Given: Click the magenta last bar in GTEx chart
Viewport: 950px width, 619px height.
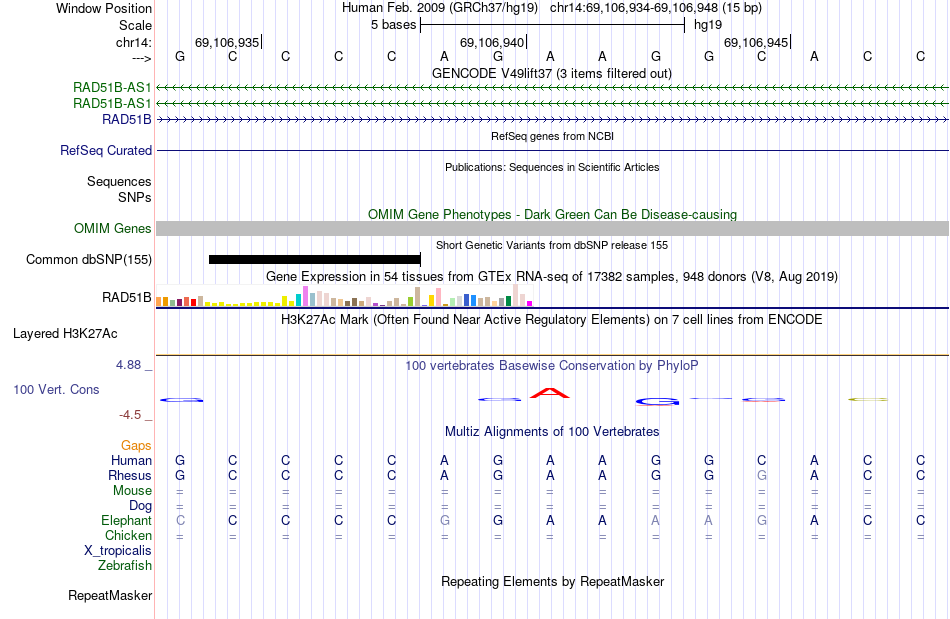Looking at the screenshot, I should point(530,303).
